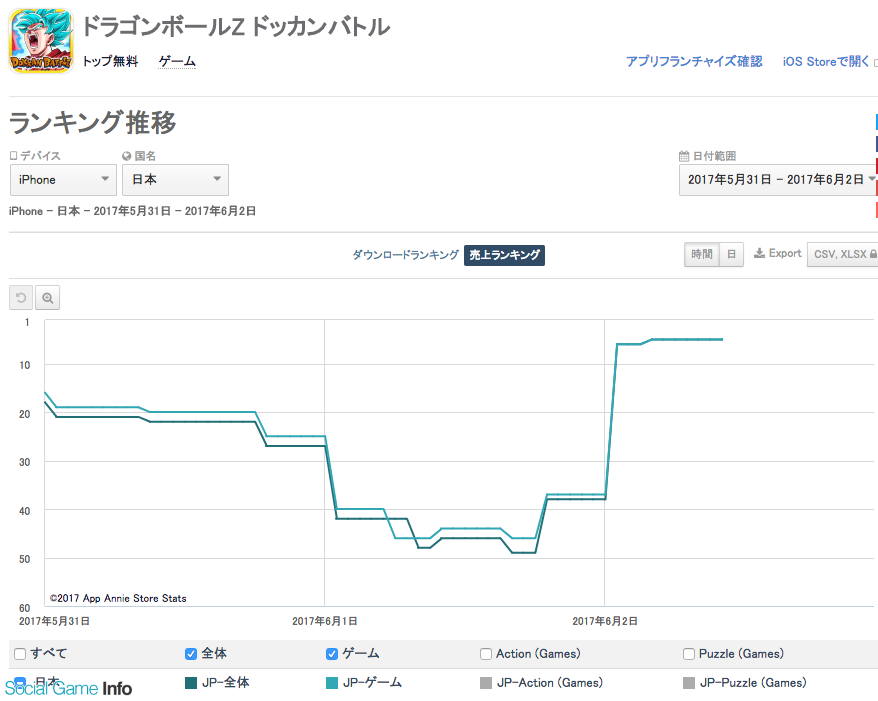Select the 時間 granularity button
878x701 pixels.
702,254
